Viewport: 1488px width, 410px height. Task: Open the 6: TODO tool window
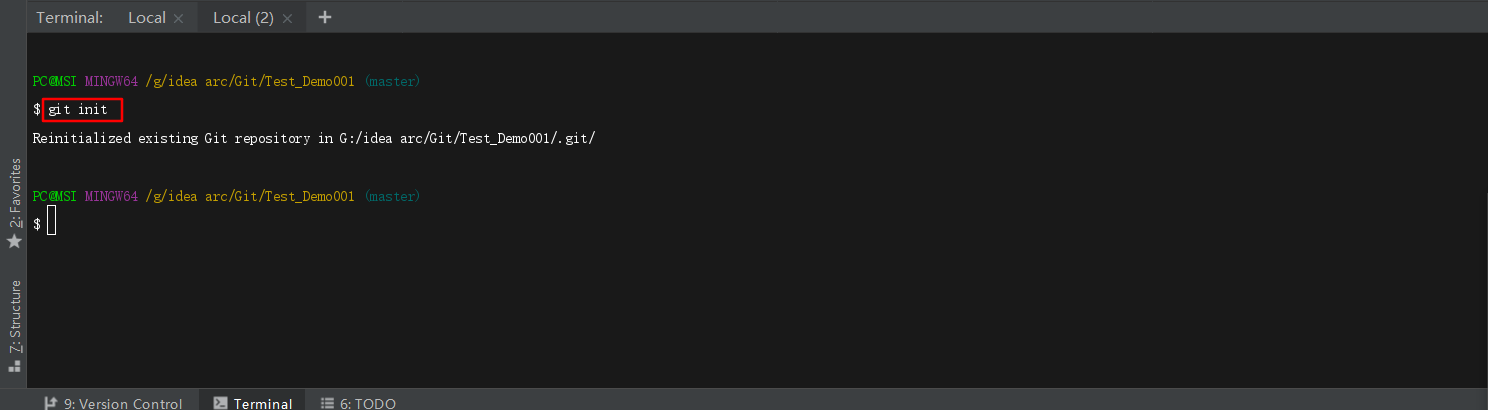click(x=358, y=403)
